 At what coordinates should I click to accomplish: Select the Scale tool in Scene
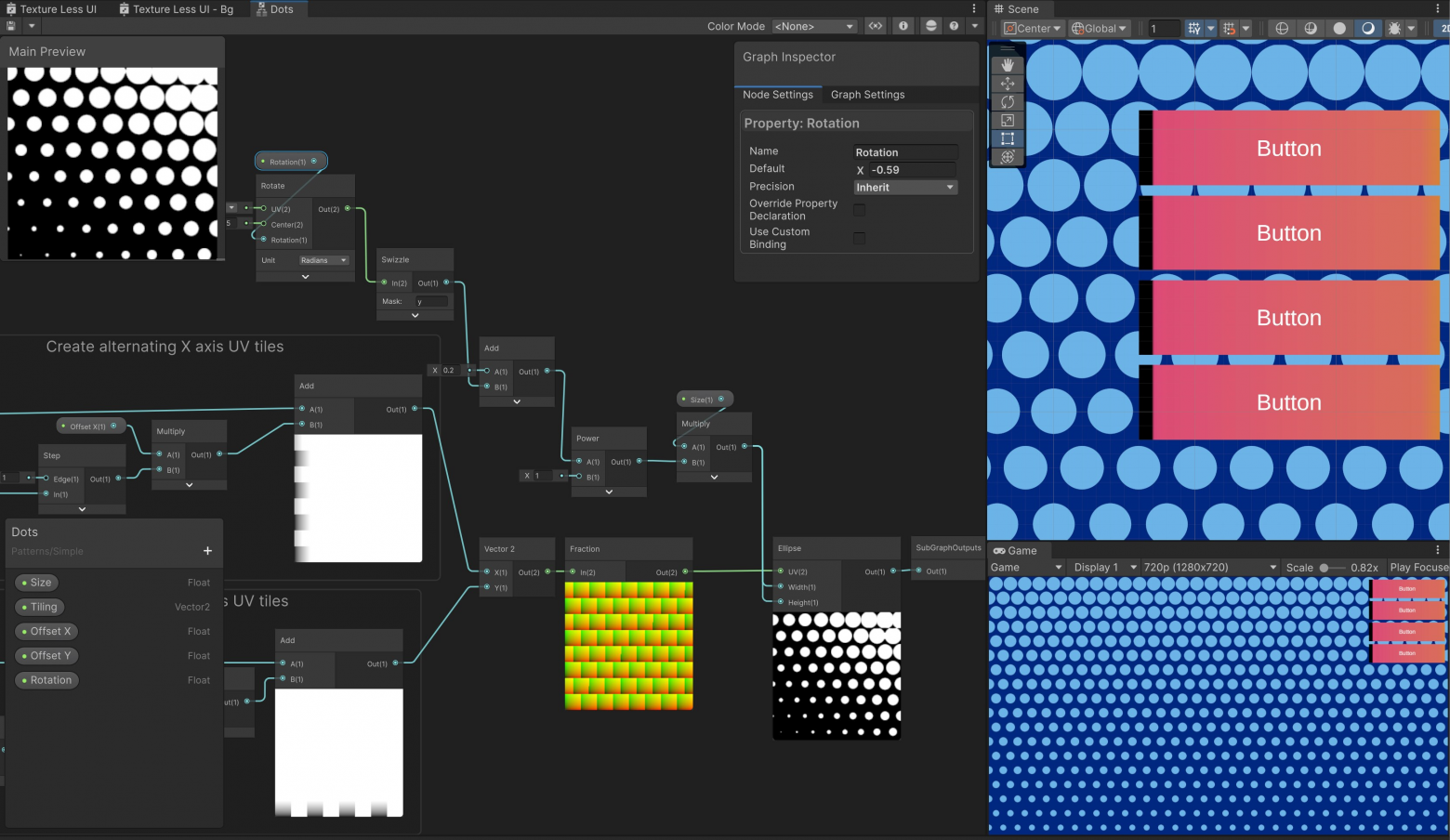click(x=1007, y=121)
